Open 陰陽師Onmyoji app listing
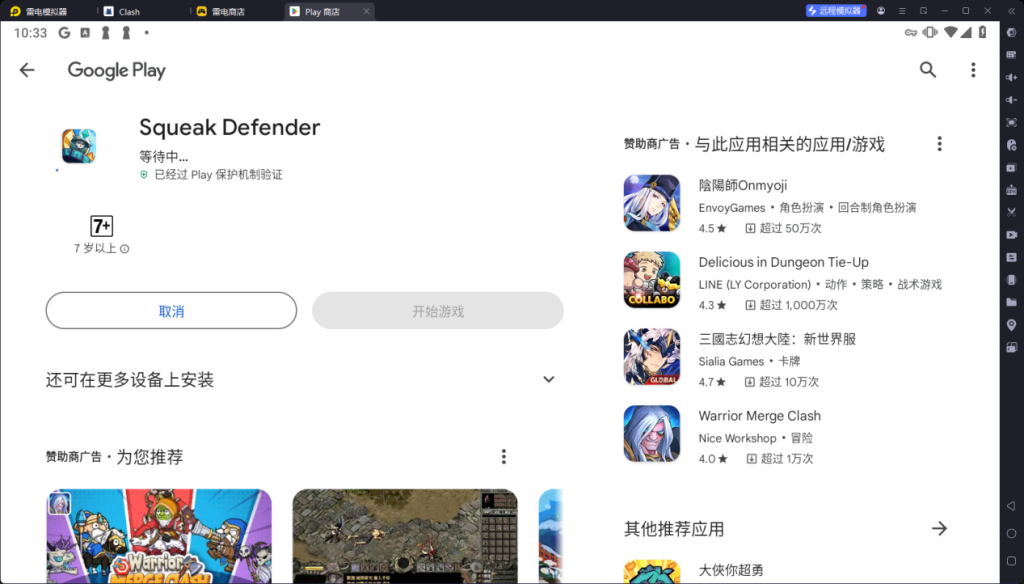This screenshot has width=1024, height=584. pos(786,203)
